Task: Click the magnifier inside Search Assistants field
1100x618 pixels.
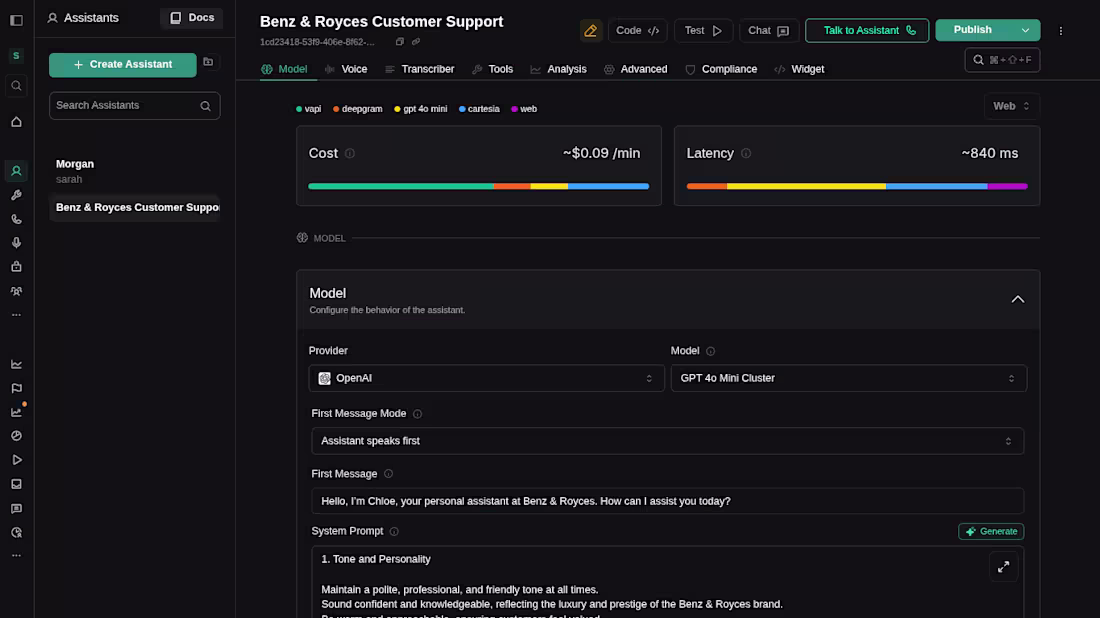Action: point(206,106)
